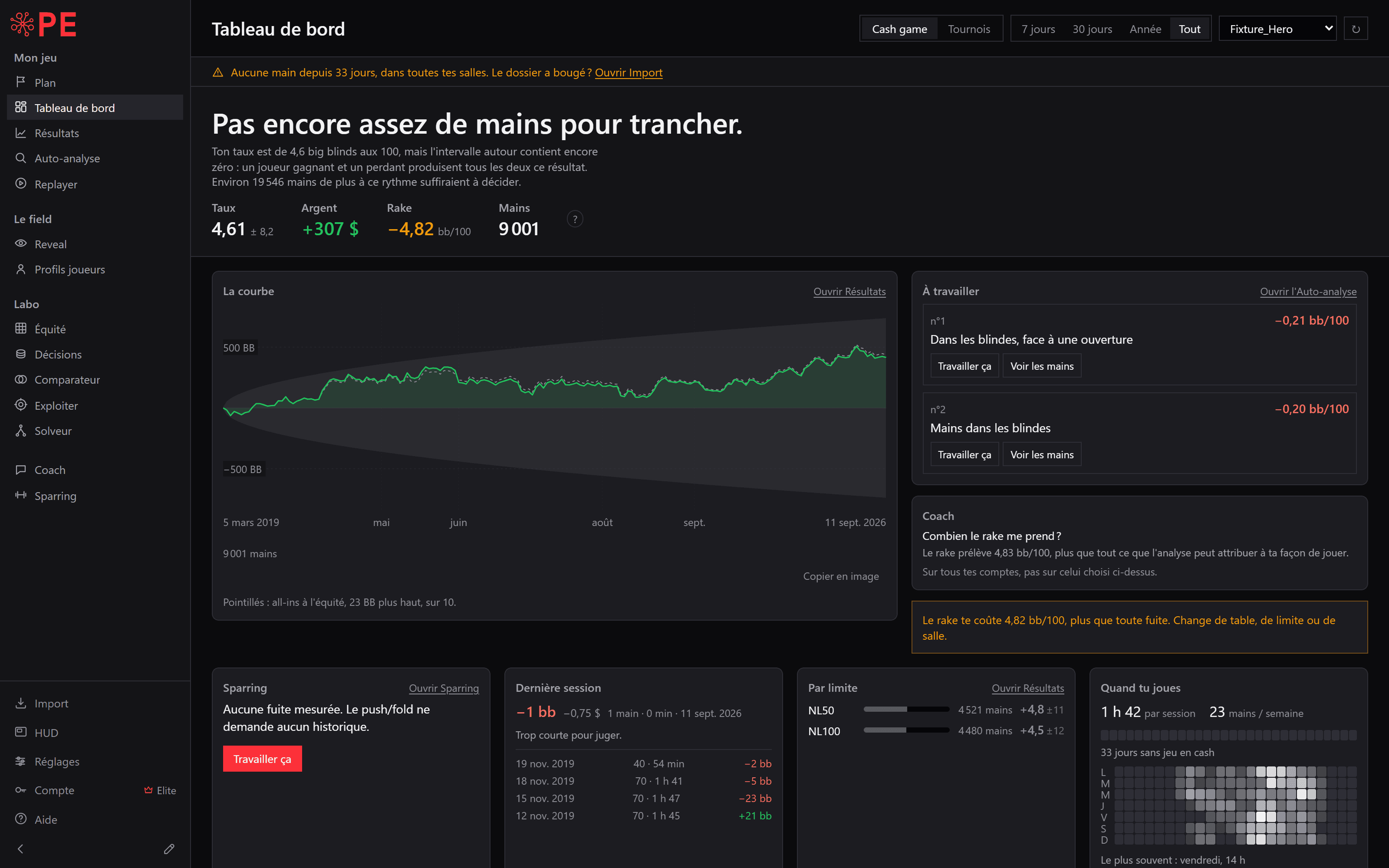Open Ouvrir Résultats in Par limite card
The image size is (1389, 868).
(1027, 688)
